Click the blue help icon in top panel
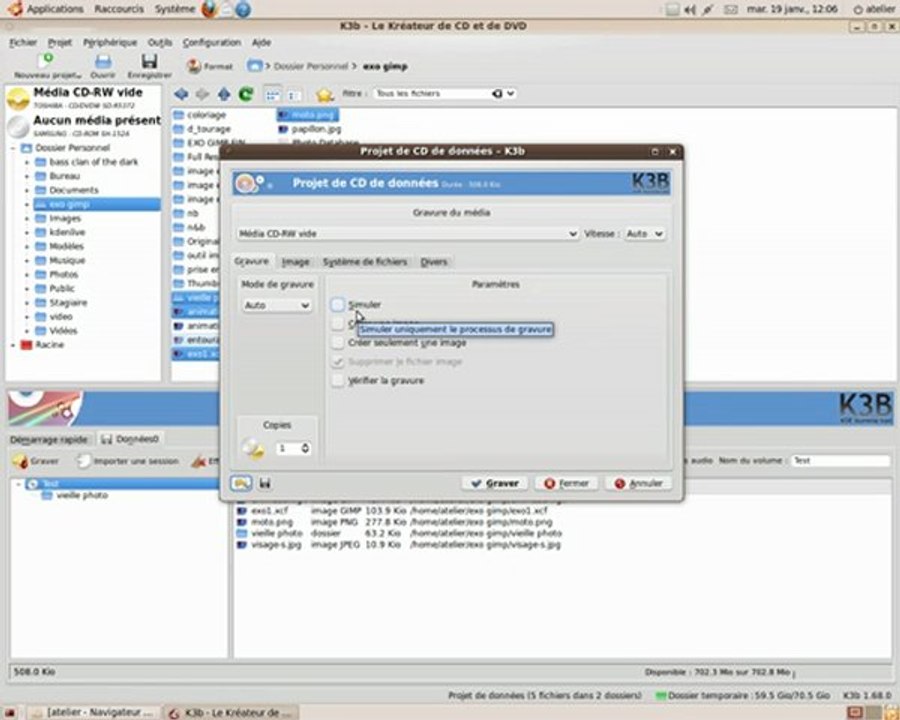The width and height of the screenshot is (900, 720). [243, 9]
